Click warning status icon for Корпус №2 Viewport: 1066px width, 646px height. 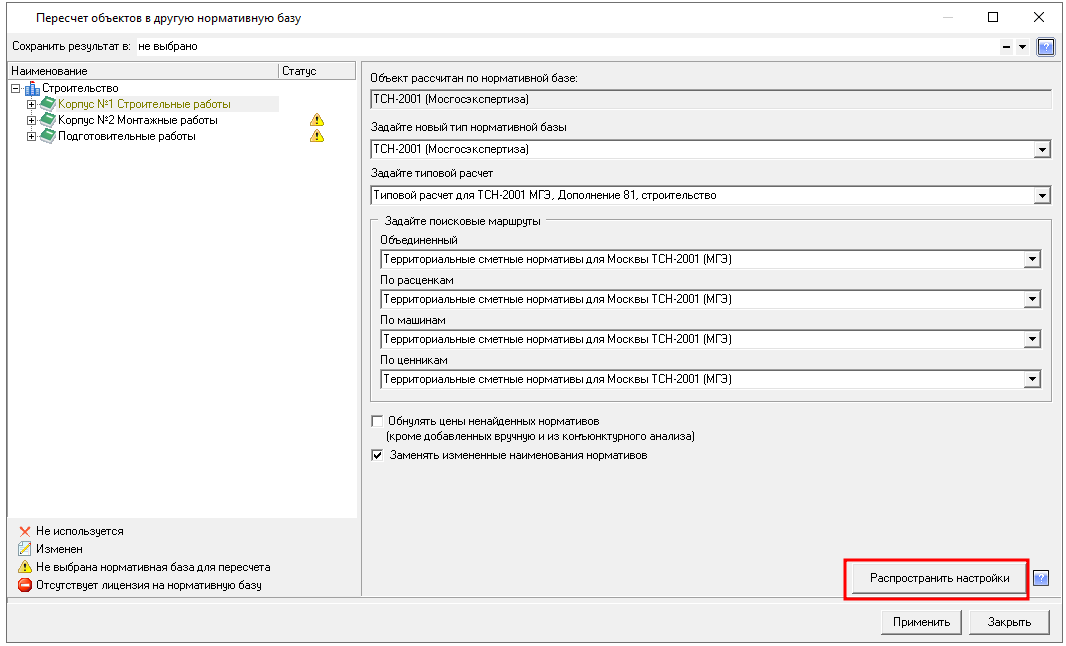click(x=317, y=120)
